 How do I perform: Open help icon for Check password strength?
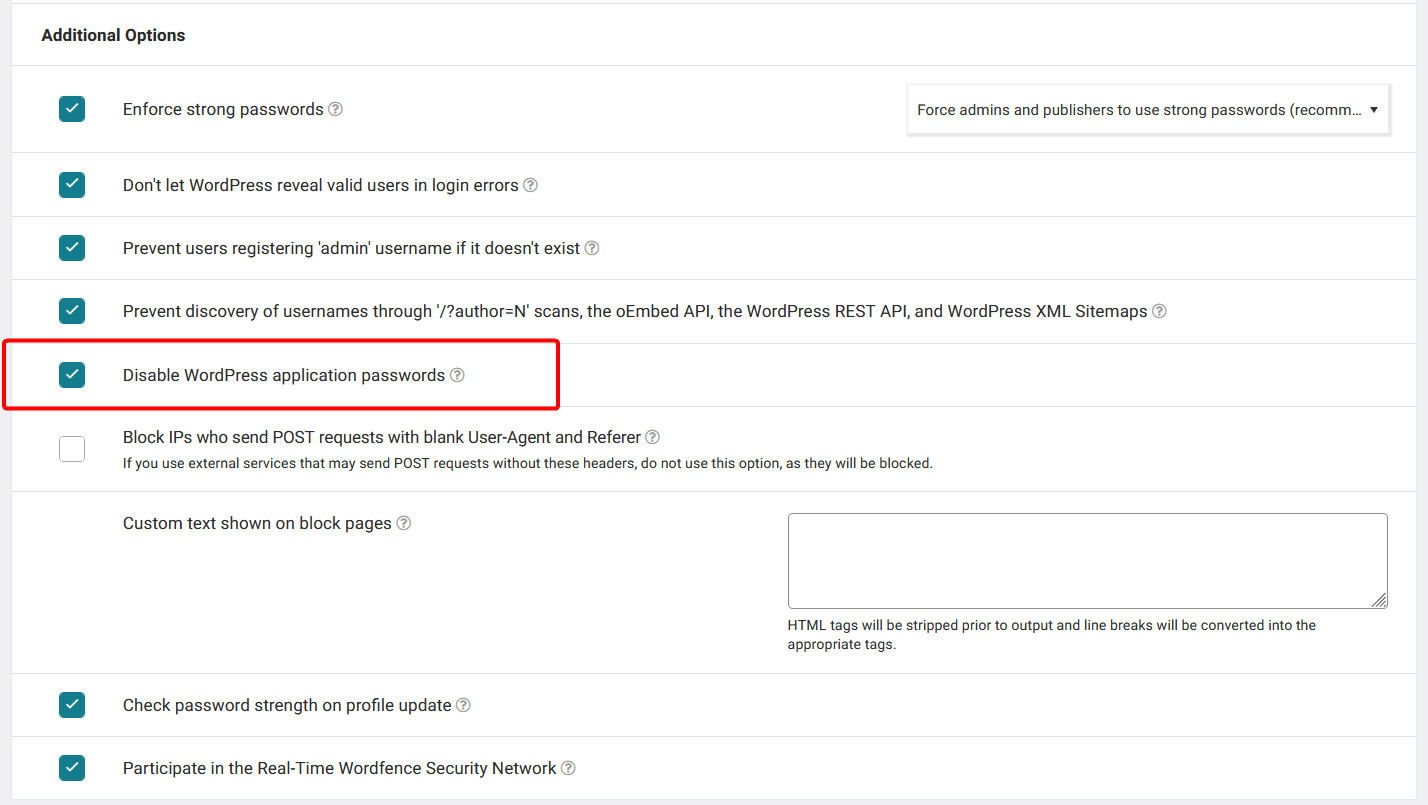[464, 705]
